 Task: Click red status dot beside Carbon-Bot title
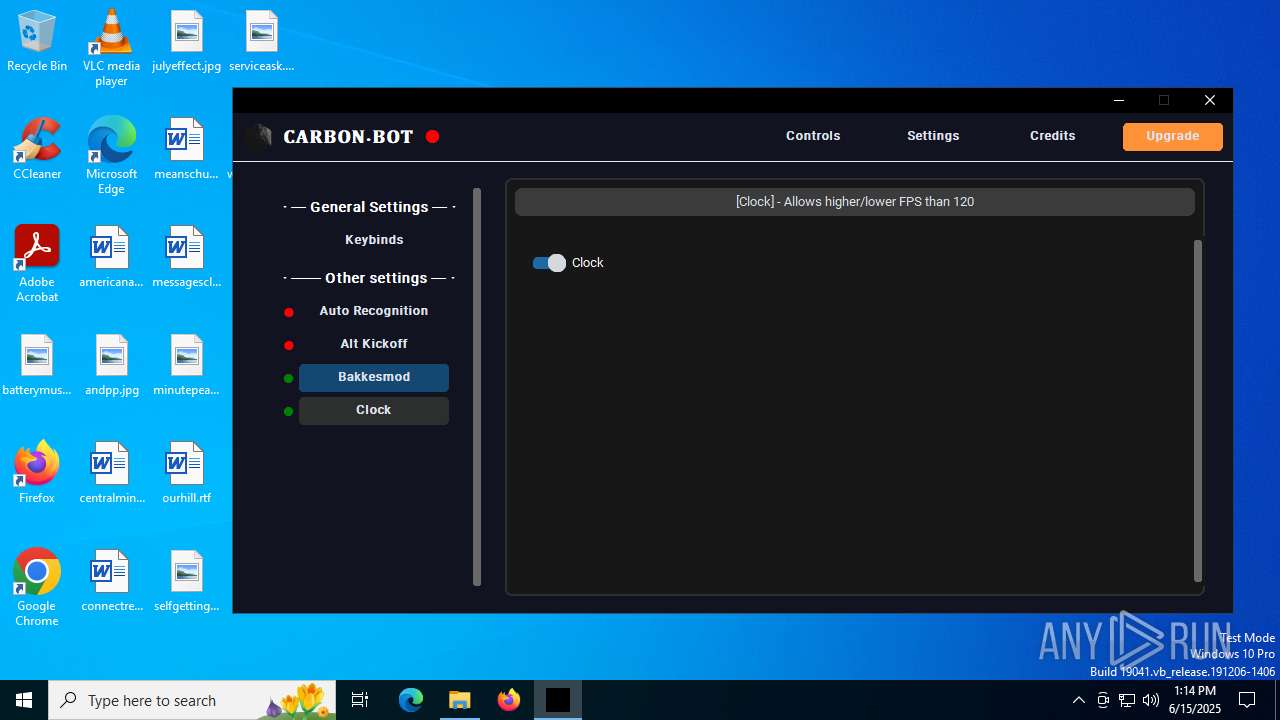coord(432,137)
